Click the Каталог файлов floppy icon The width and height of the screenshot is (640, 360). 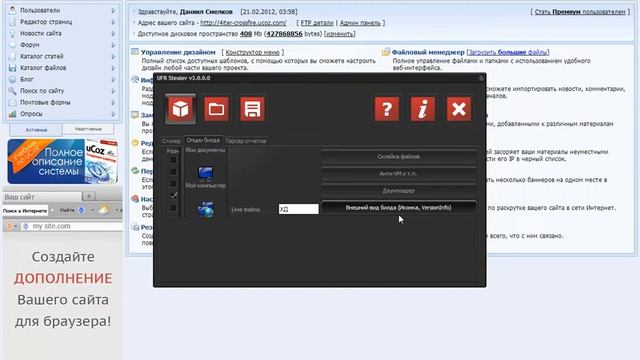click(x=13, y=68)
